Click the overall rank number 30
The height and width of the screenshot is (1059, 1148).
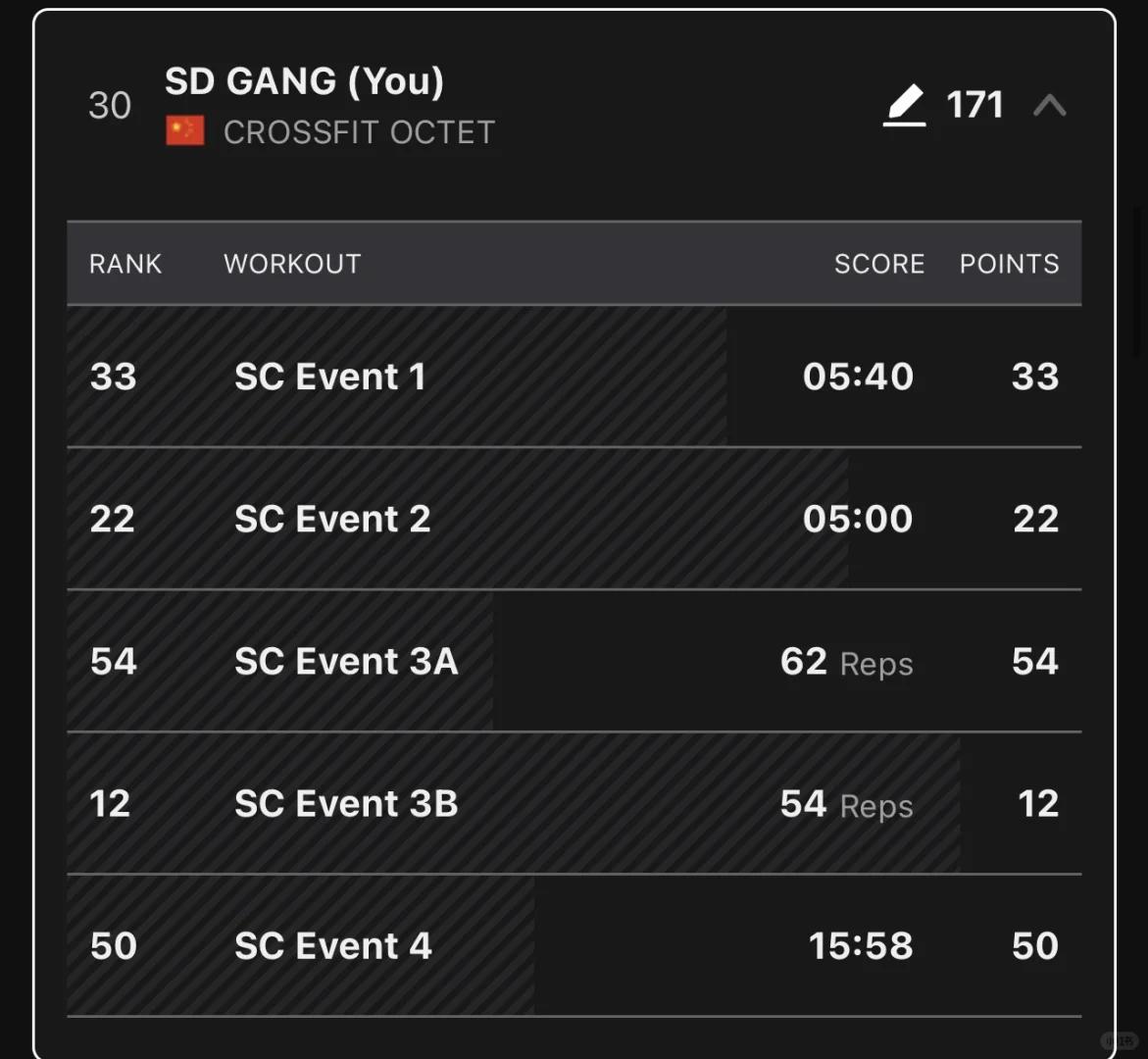coord(110,106)
